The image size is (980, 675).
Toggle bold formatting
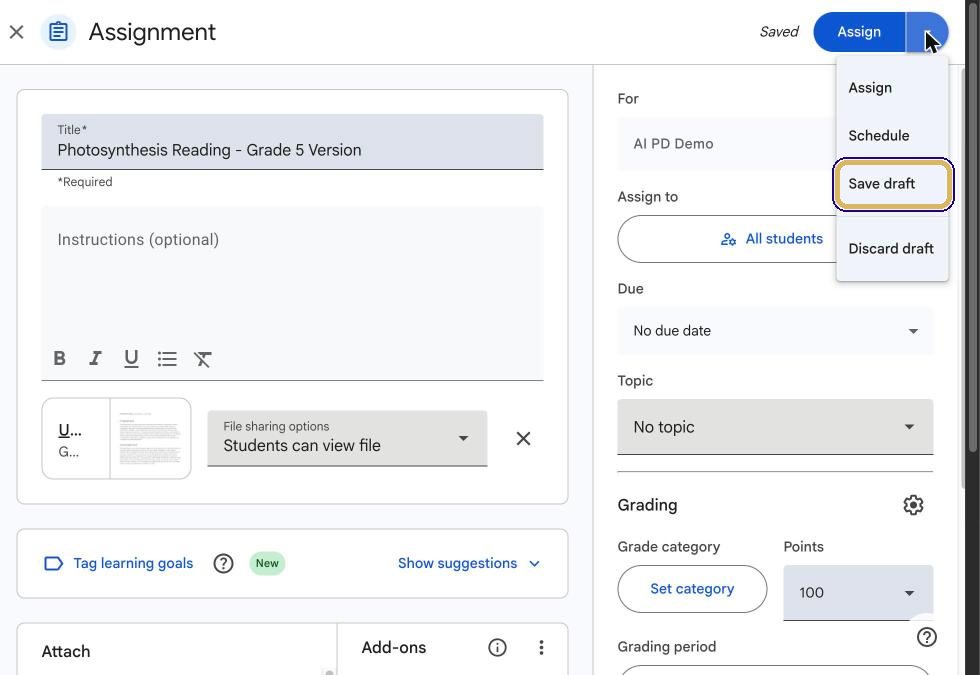(x=59, y=359)
